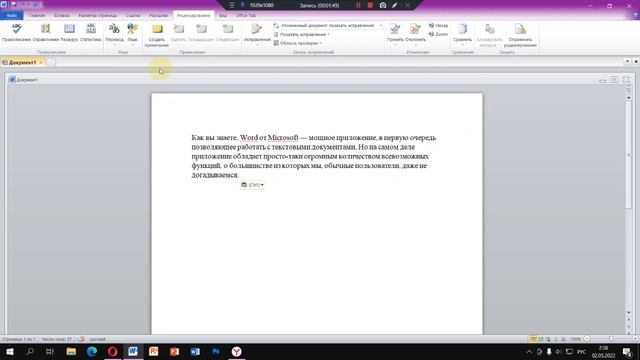Switch to the Рассылки tab
The width and height of the screenshot is (640, 360).
tap(158, 16)
